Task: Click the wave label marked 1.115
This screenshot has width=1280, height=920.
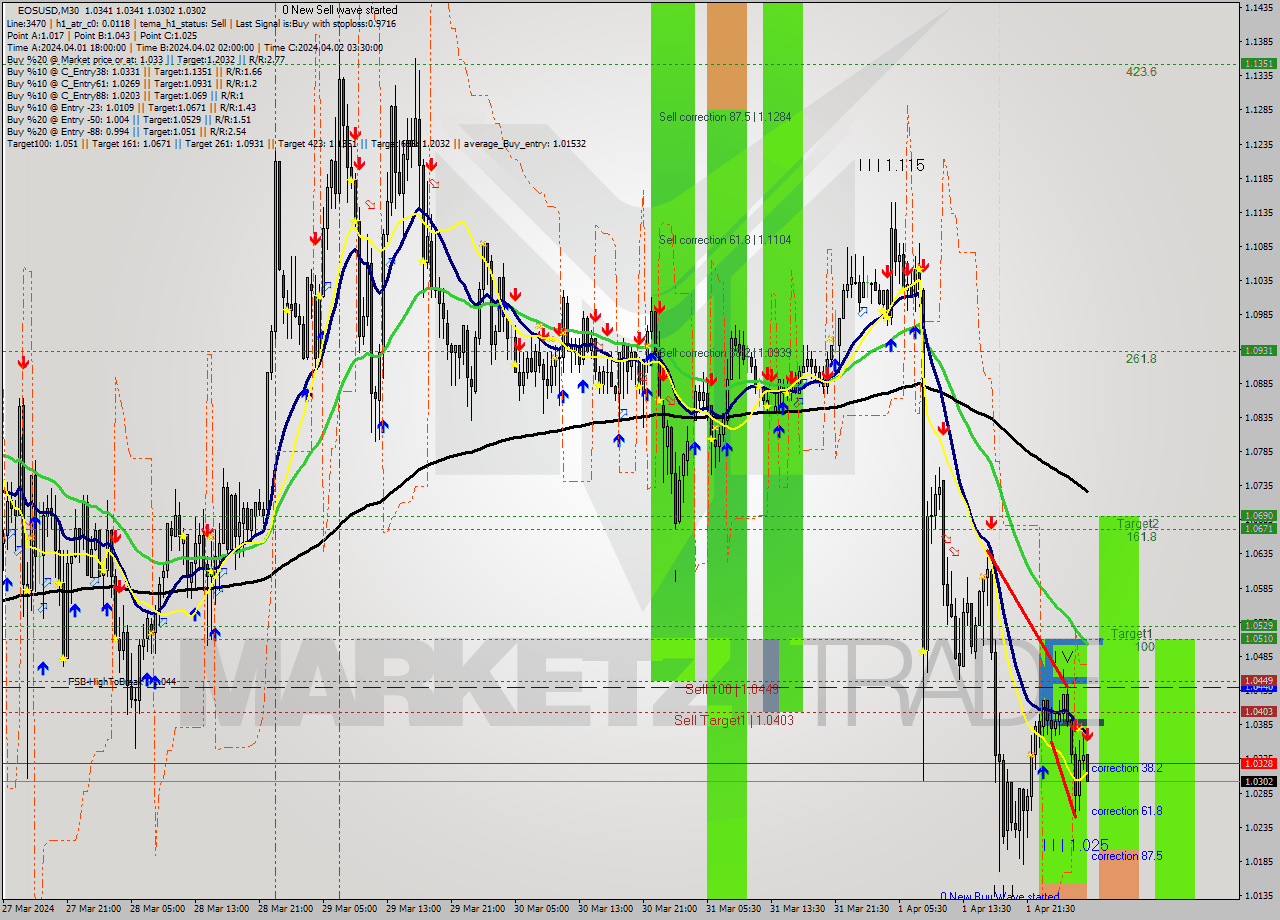Action: 890,165
